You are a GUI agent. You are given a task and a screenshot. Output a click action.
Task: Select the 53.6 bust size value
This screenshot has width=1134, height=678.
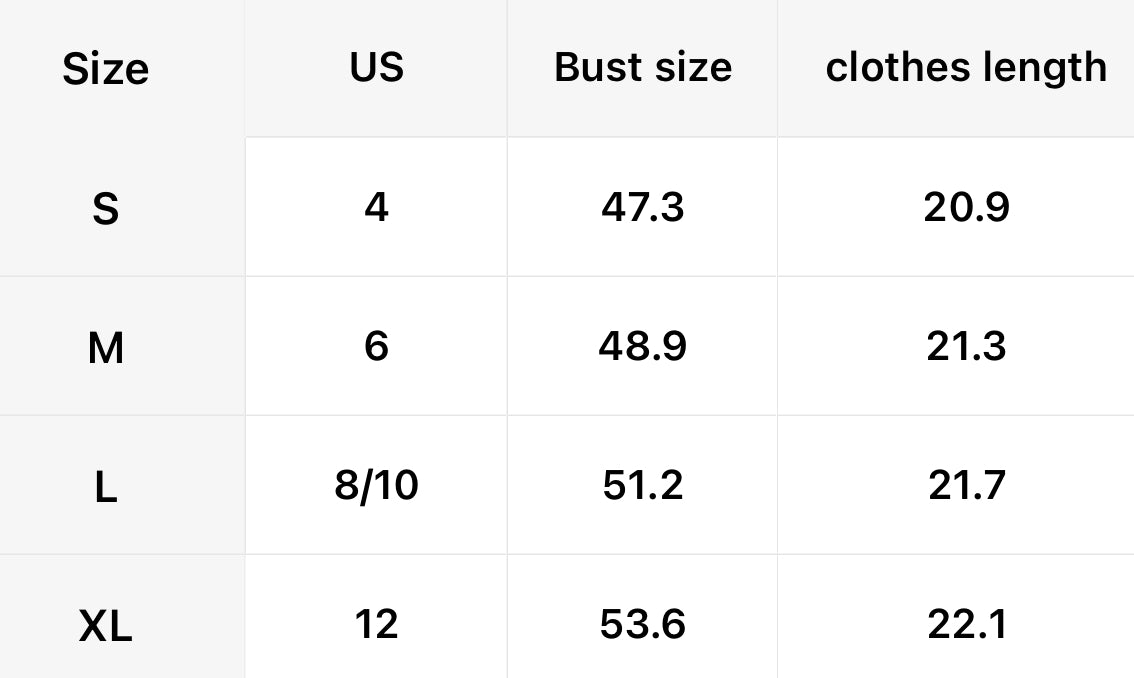643,625
